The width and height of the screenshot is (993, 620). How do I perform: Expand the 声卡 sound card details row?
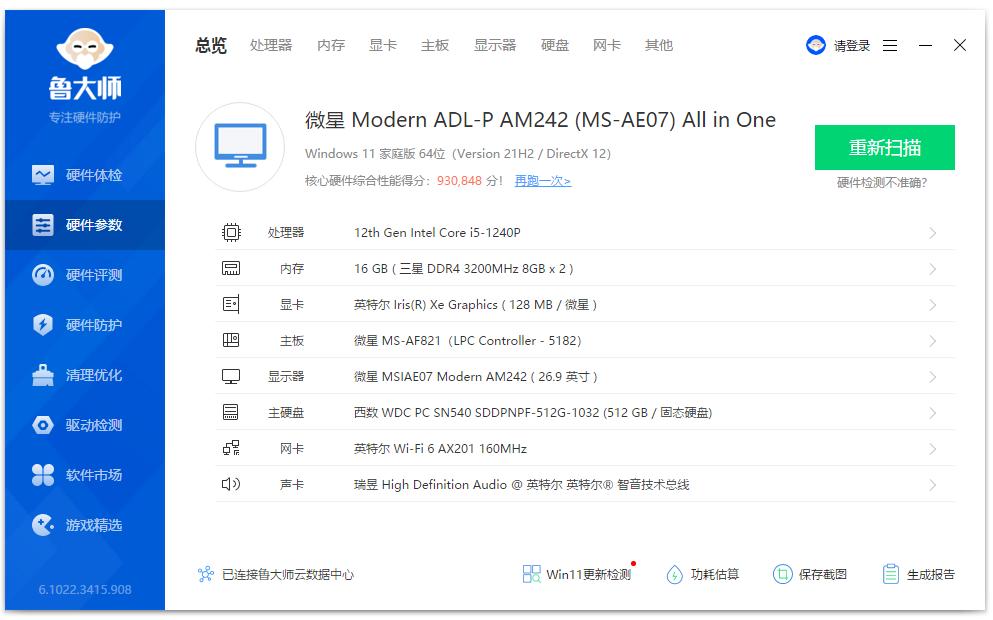coord(580,484)
